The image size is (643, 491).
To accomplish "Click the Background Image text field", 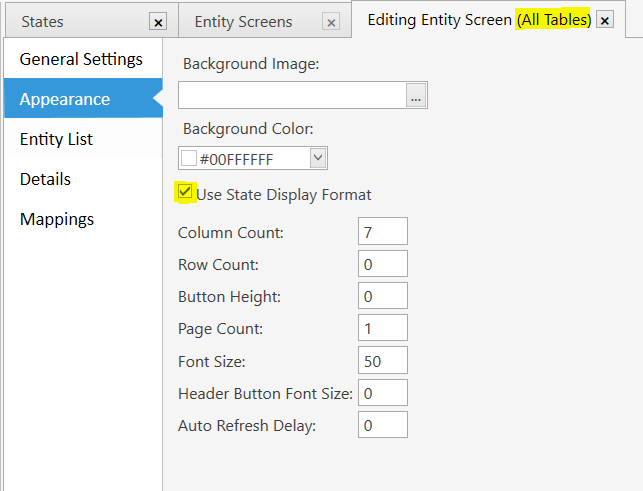I will [x=292, y=95].
